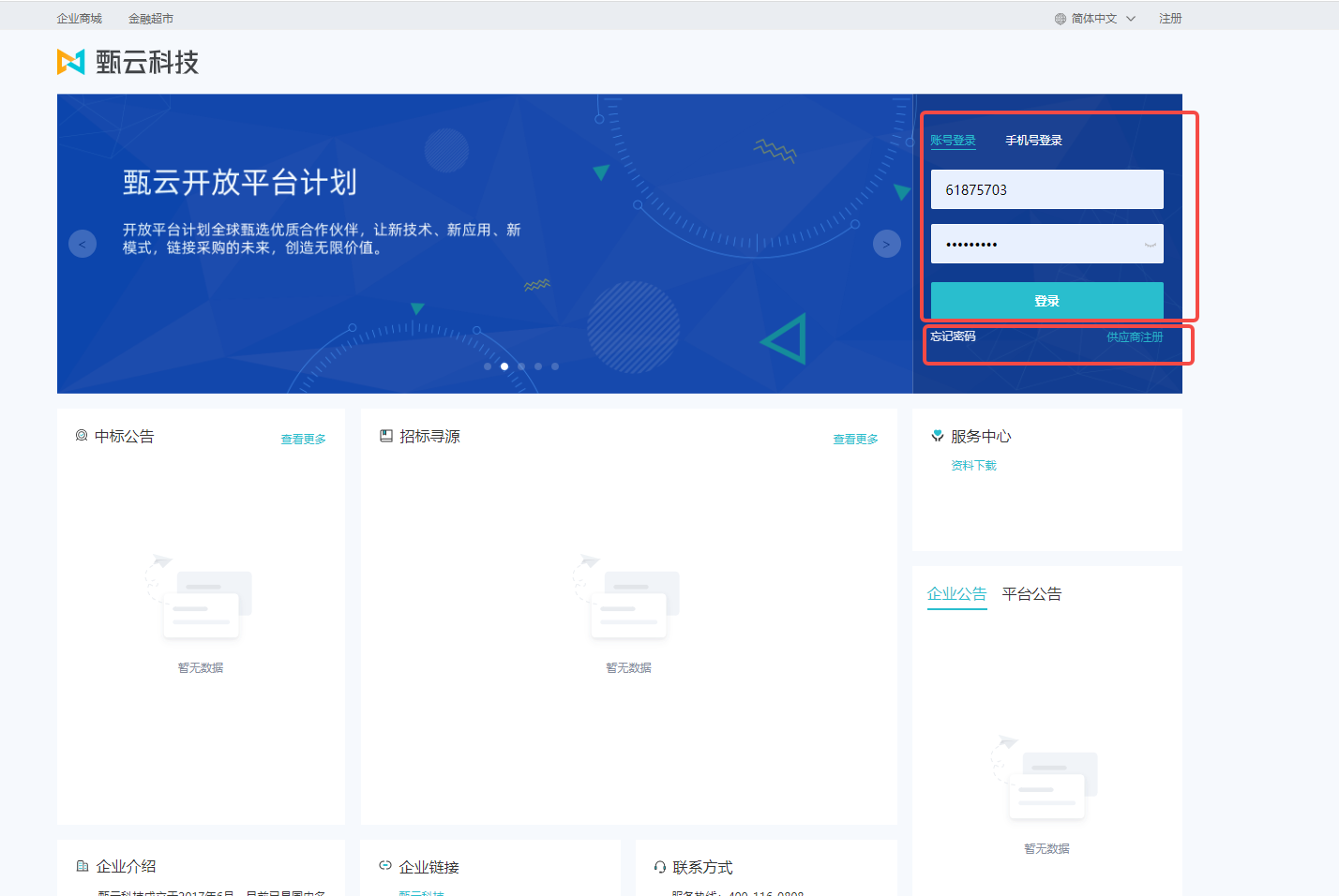View more under 招标寻源
1339x896 pixels.
click(856, 440)
